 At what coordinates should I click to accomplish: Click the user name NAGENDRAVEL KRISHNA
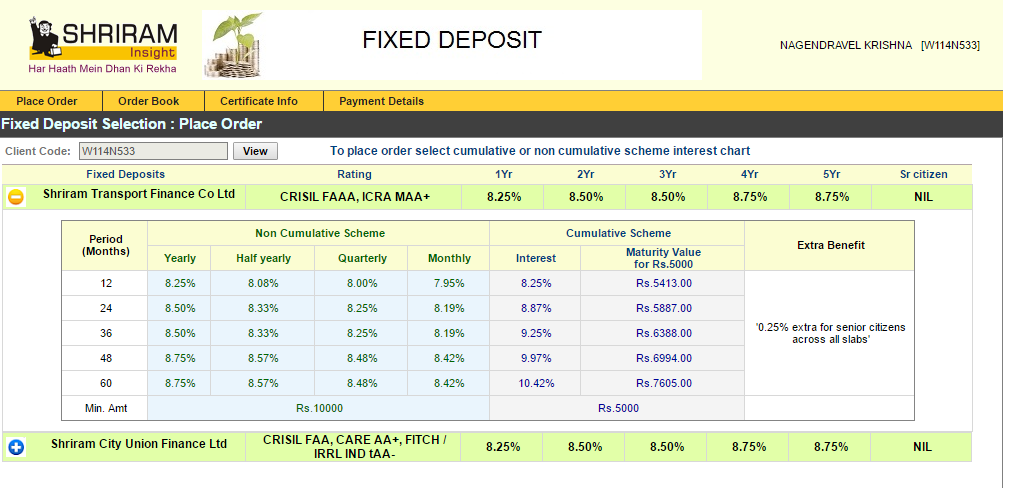[x=846, y=46]
